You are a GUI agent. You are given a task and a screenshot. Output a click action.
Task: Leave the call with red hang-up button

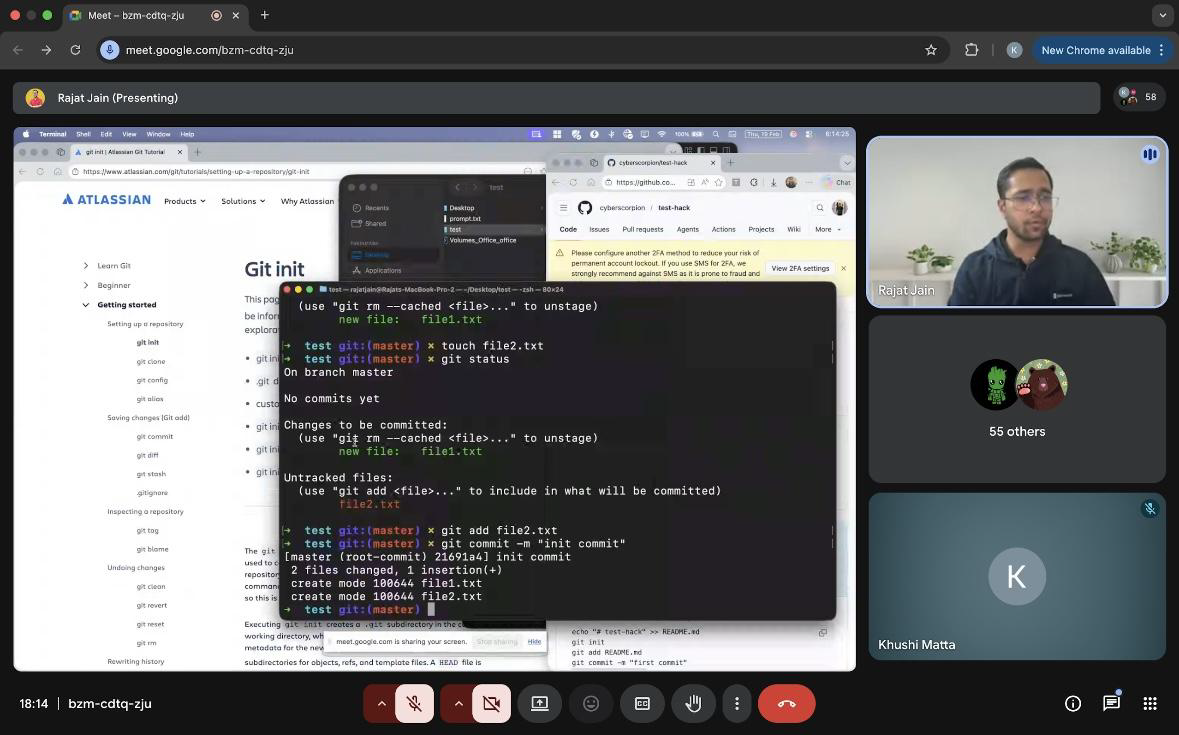pyautogui.click(x=787, y=704)
